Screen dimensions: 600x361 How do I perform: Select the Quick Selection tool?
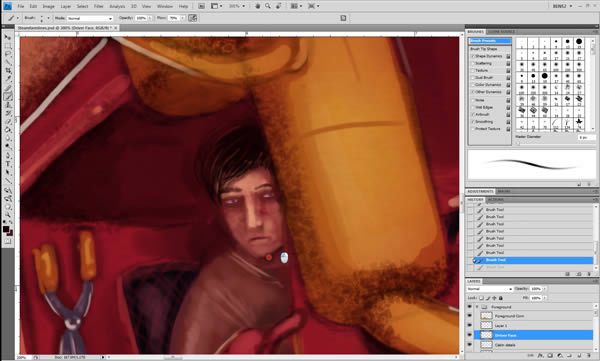(7, 62)
